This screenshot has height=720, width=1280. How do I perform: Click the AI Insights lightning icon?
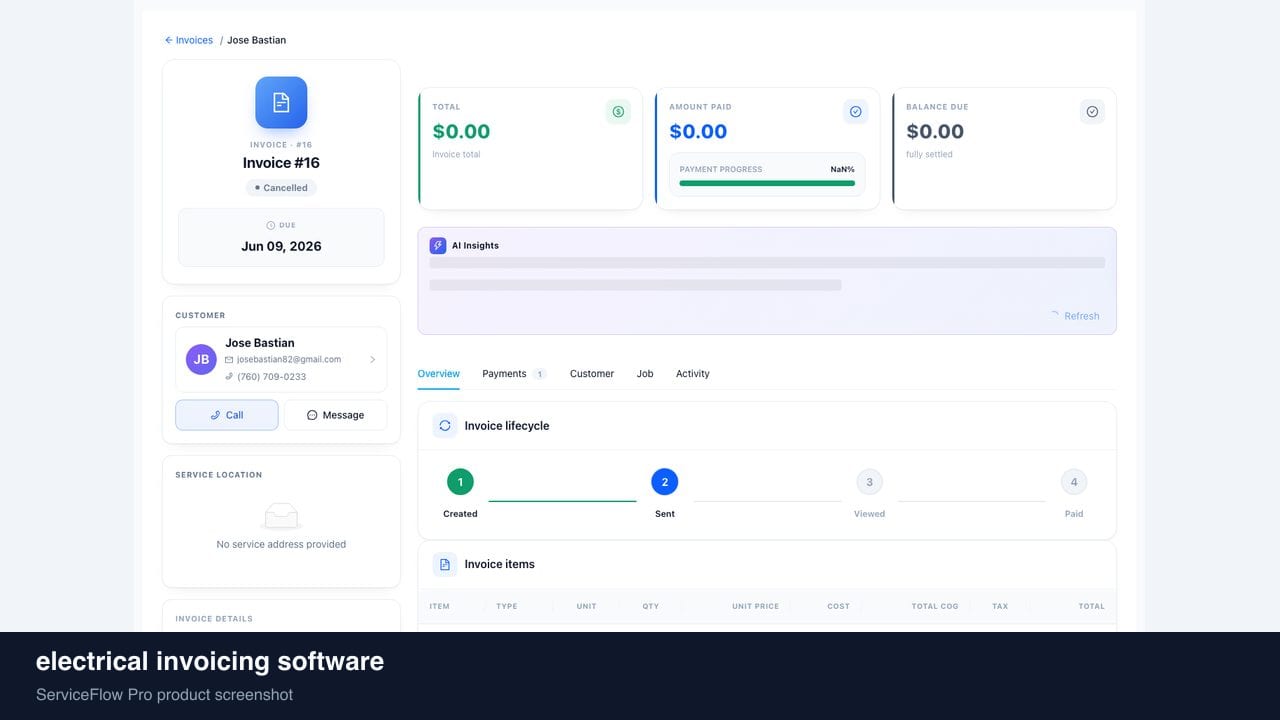(x=438, y=245)
